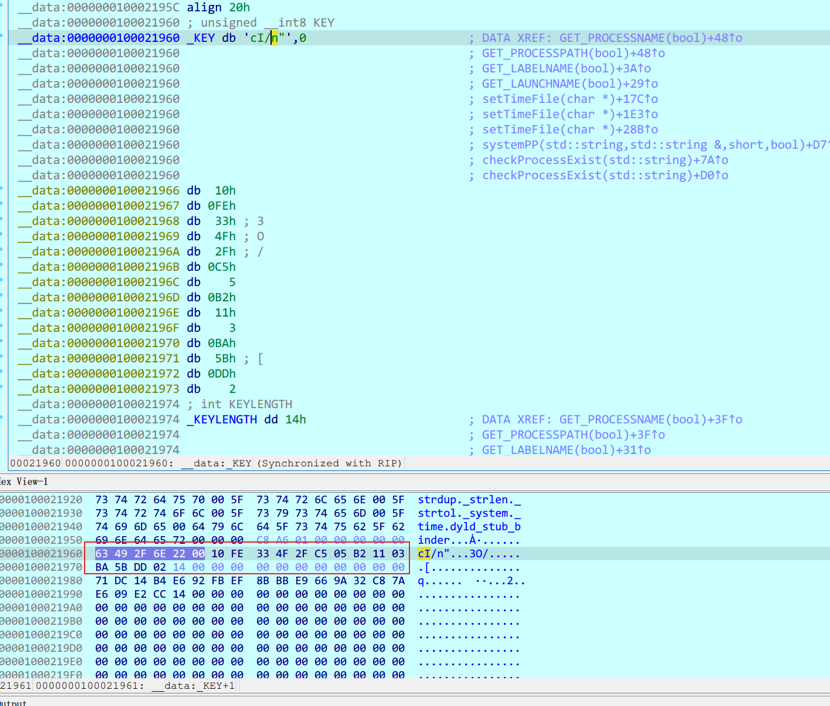This screenshot has height=706, width=830.
Task: Click hex byte FE in row 21960
Action: pyautogui.click(x=237, y=554)
